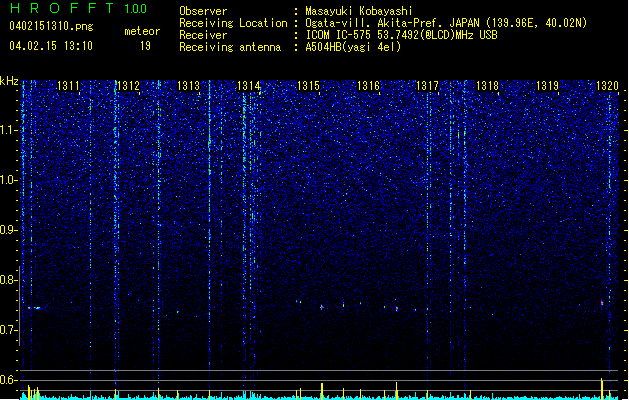Click time marker 1313
The height and width of the screenshot is (400, 629).
click(x=189, y=85)
